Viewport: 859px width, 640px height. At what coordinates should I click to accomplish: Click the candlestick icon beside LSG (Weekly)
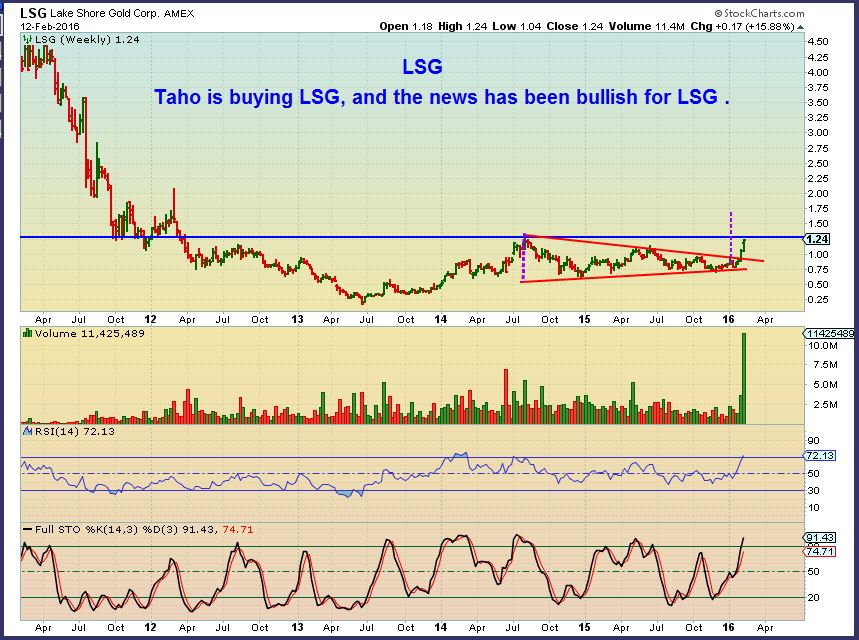[x=26, y=39]
